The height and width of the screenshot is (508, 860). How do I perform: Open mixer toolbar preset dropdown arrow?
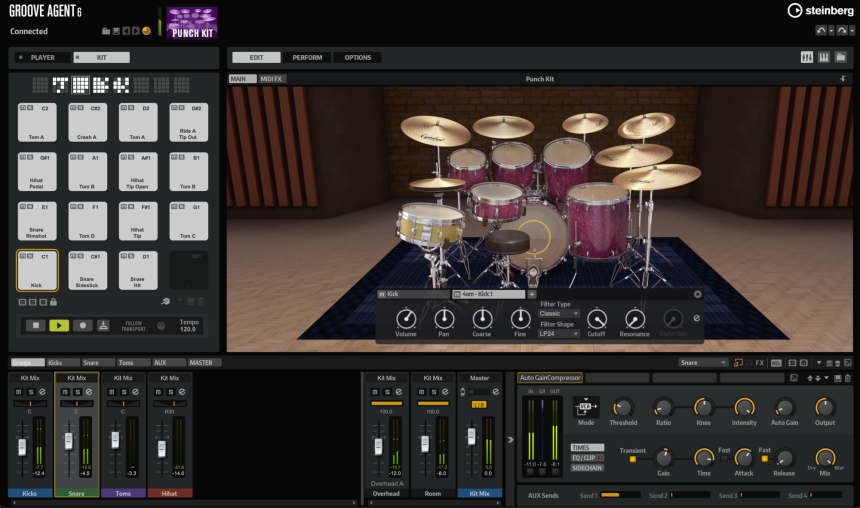[819, 363]
